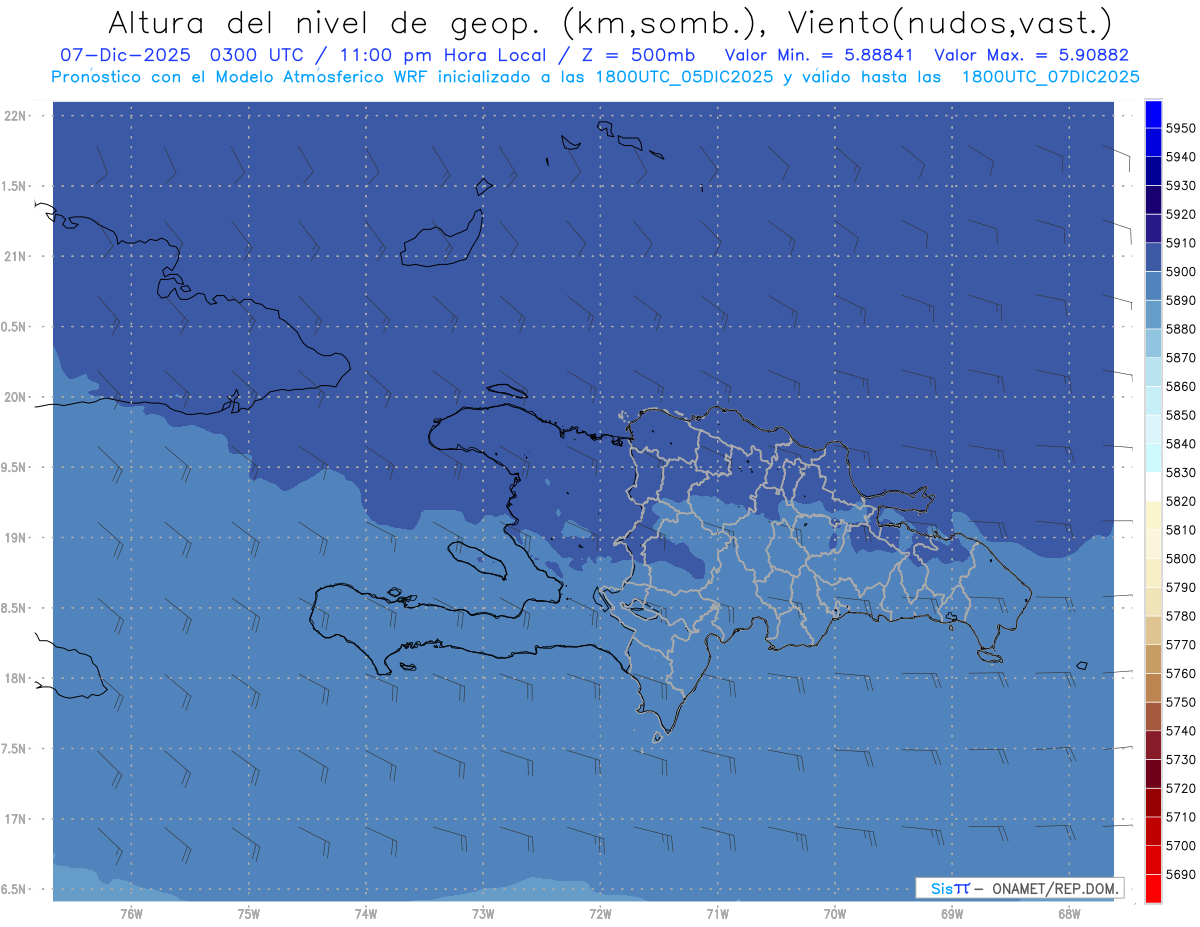The width and height of the screenshot is (1200, 927).
Task: Click the longitude label 70W
Action: [x=835, y=914]
